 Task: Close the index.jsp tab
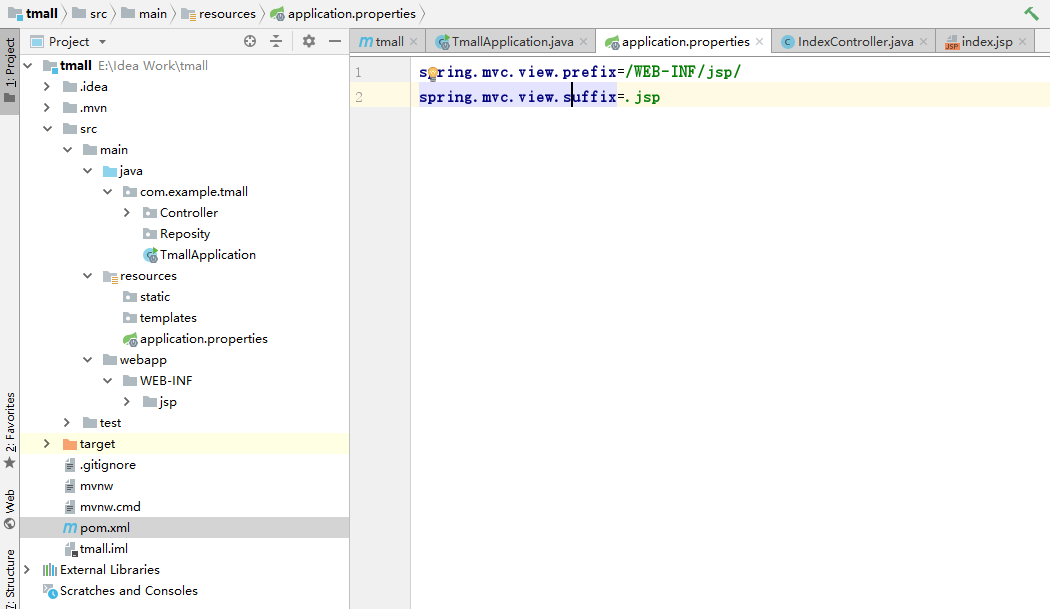tap(1023, 42)
